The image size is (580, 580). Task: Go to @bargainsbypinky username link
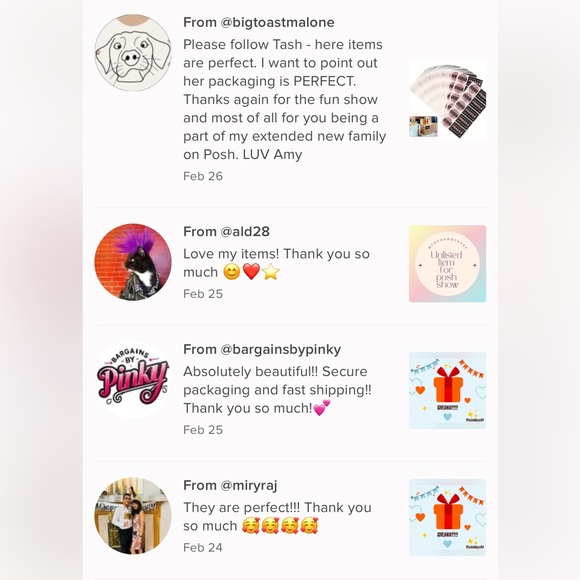tap(281, 350)
